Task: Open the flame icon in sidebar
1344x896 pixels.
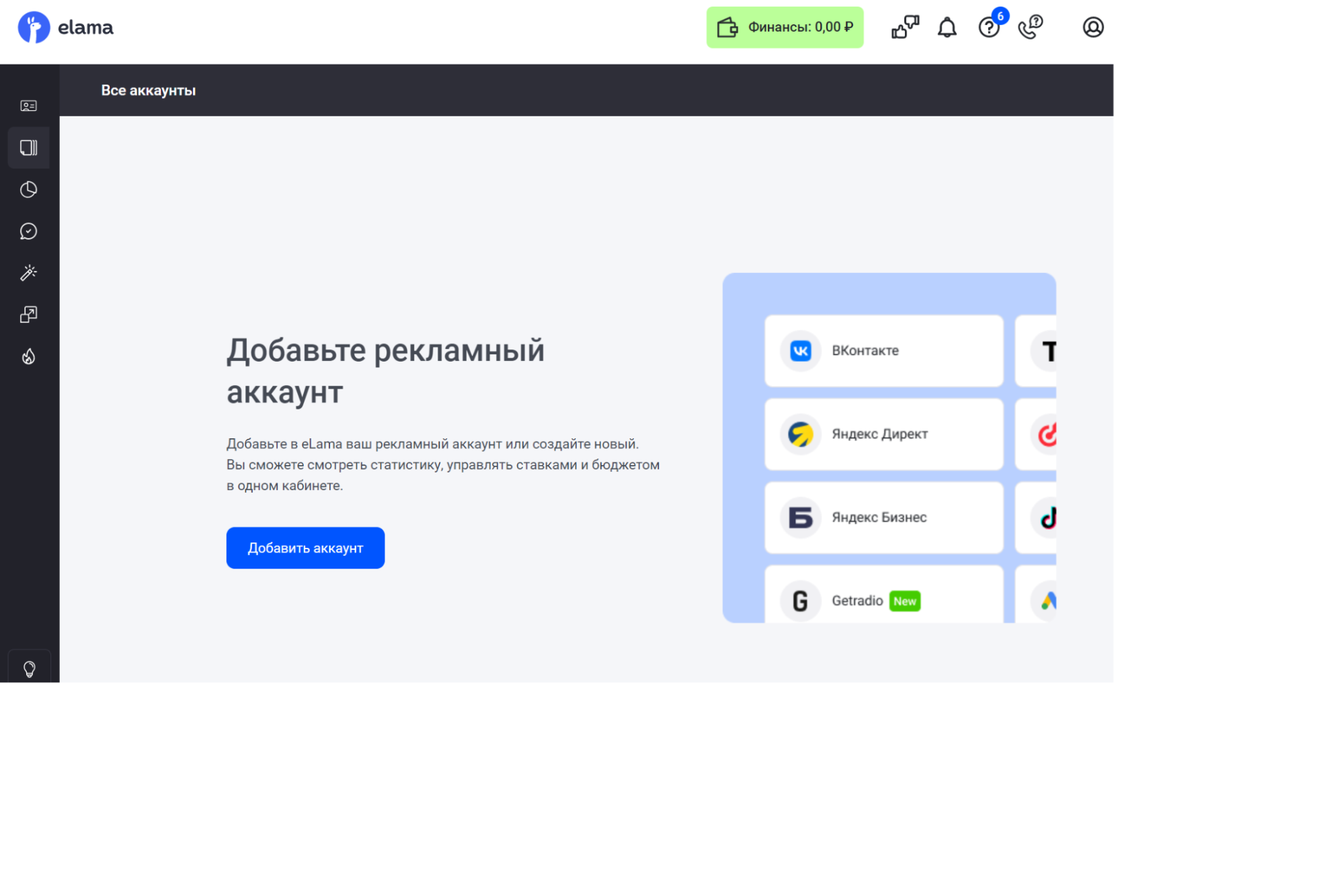Action: pos(29,356)
